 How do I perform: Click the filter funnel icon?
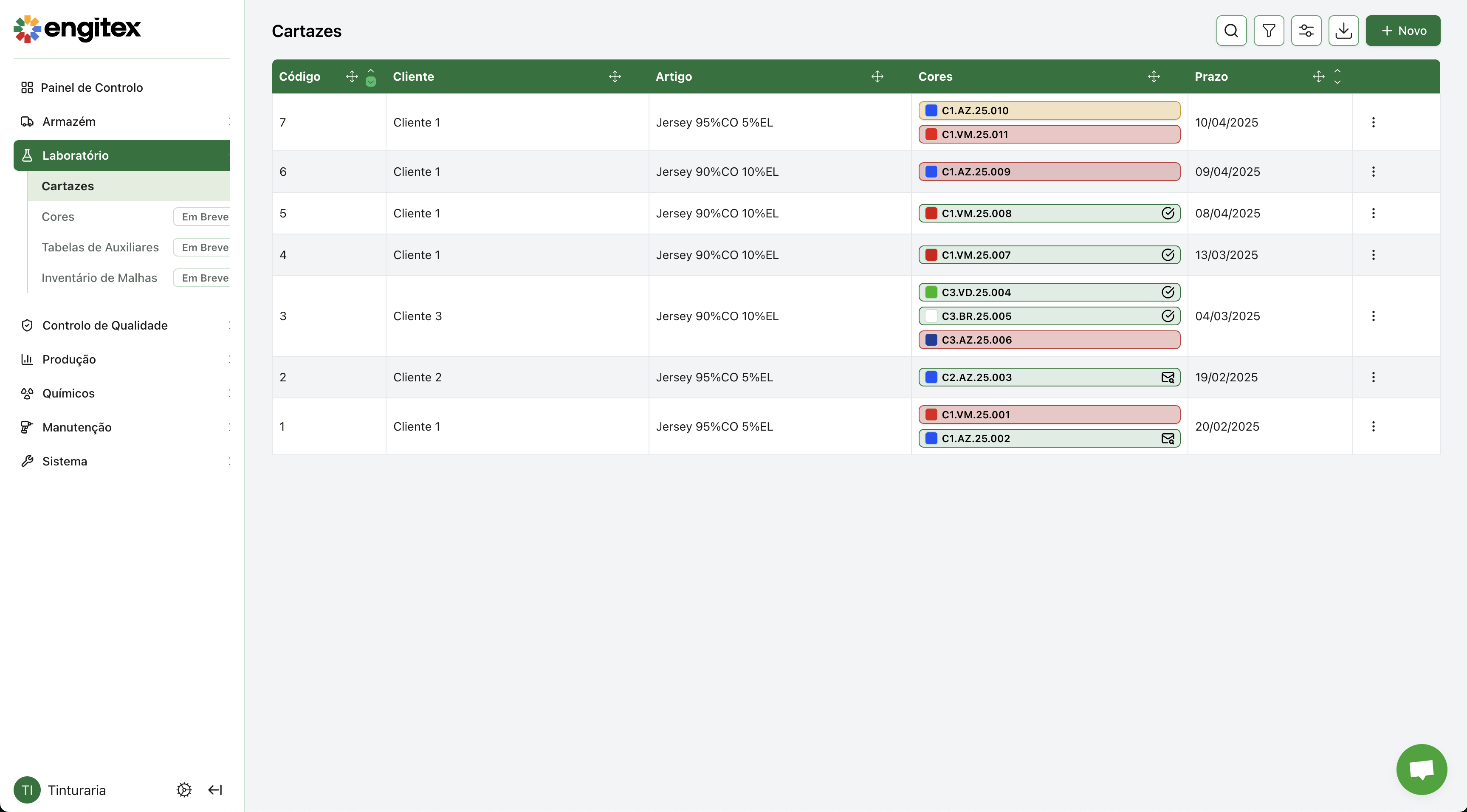[x=1268, y=31]
